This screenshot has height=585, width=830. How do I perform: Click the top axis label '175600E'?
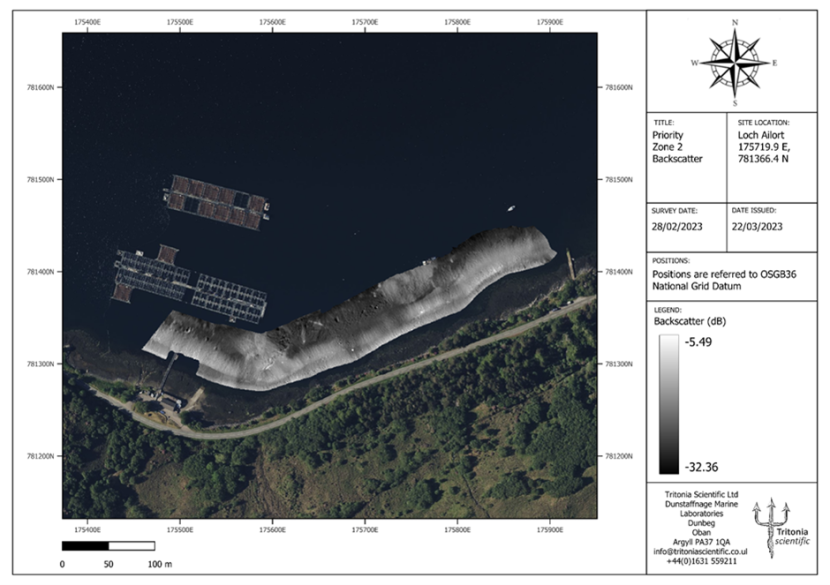(272, 22)
